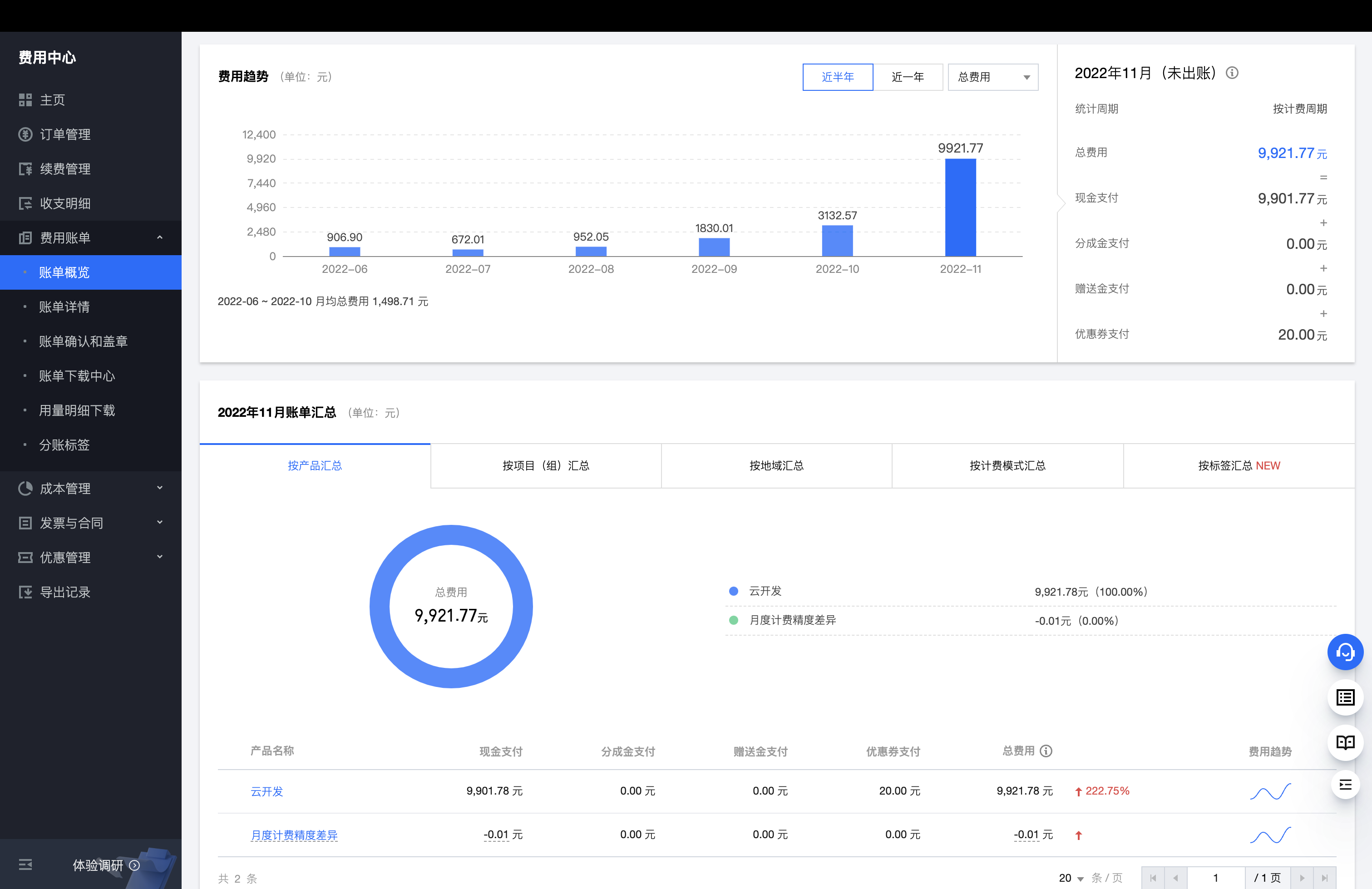Open the 云开发 product link in table

pyautogui.click(x=267, y=791)
